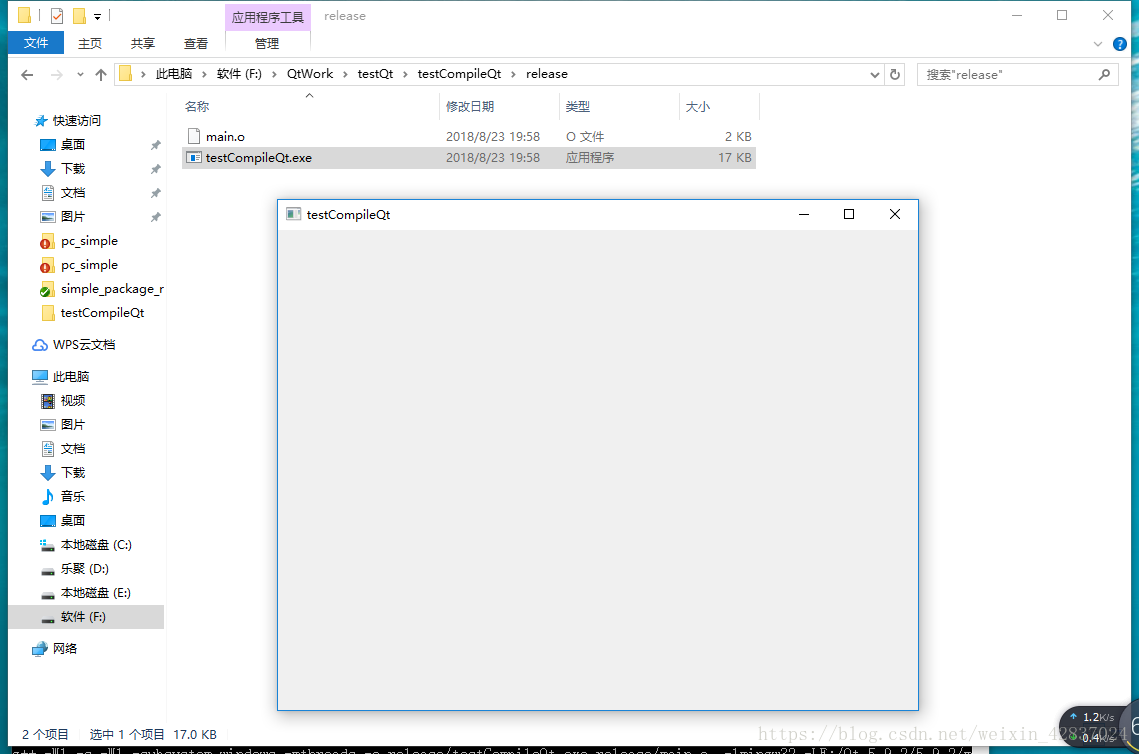This screenshot has width=1139, height=754.
Task: Open 本地磁盘 (C:) drive
Action: (96, 545)
